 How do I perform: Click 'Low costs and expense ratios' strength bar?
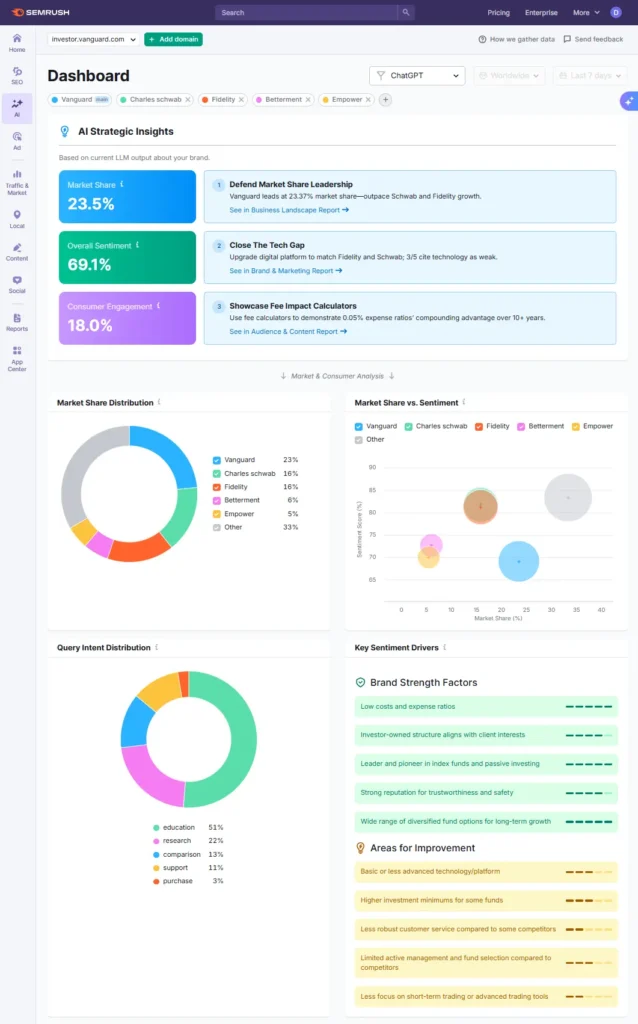pyautogui.click(x=486, y=707)
